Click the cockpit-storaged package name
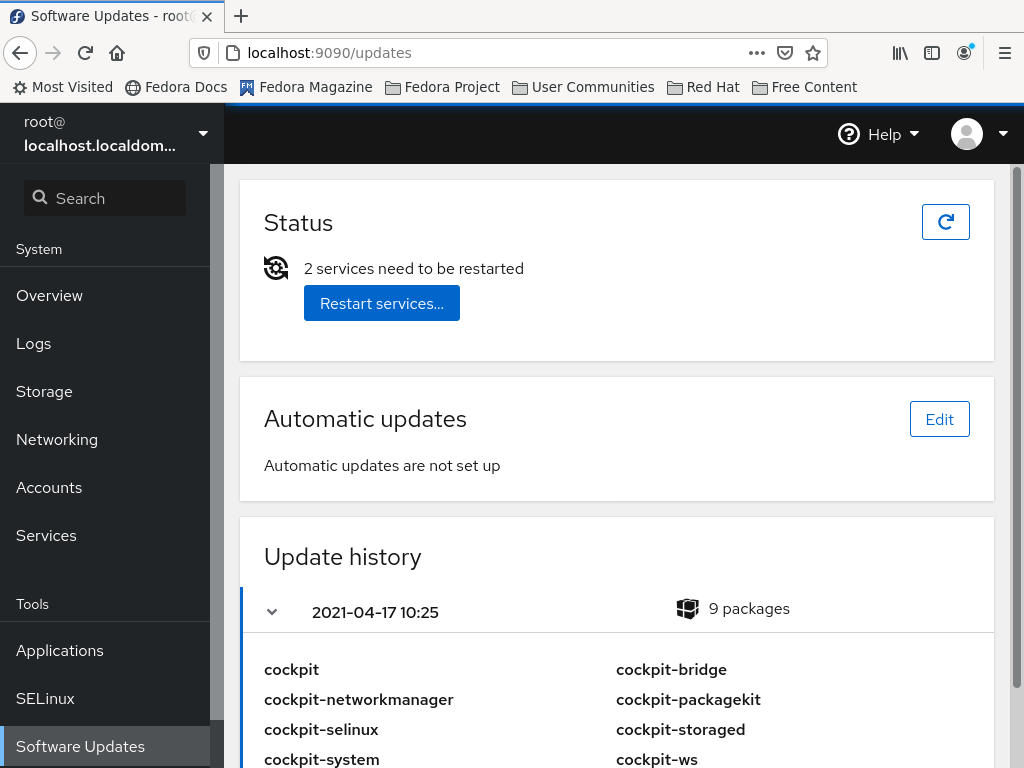The height and width of the screenshot is (768, 1024). point(680,729)
